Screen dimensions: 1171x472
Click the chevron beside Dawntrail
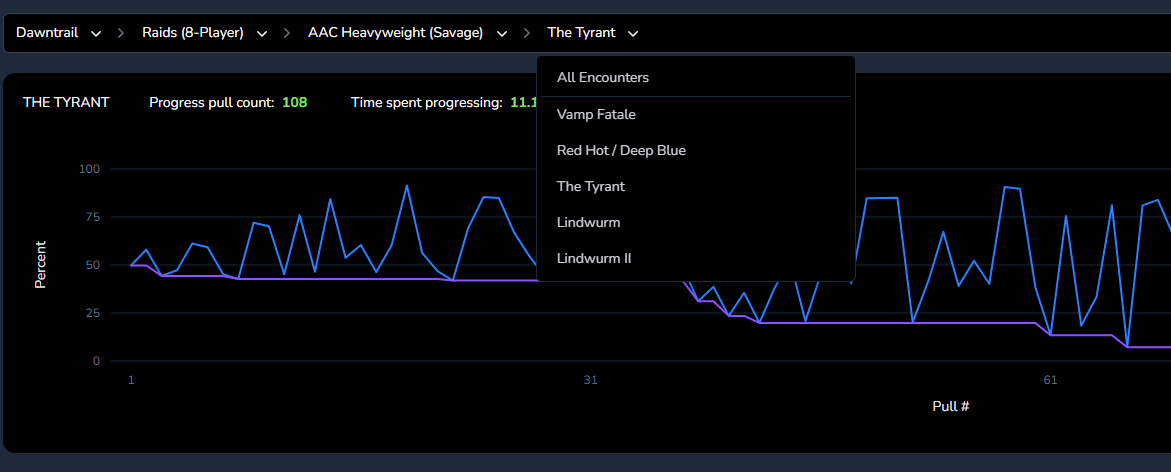[x=96, y=34]
